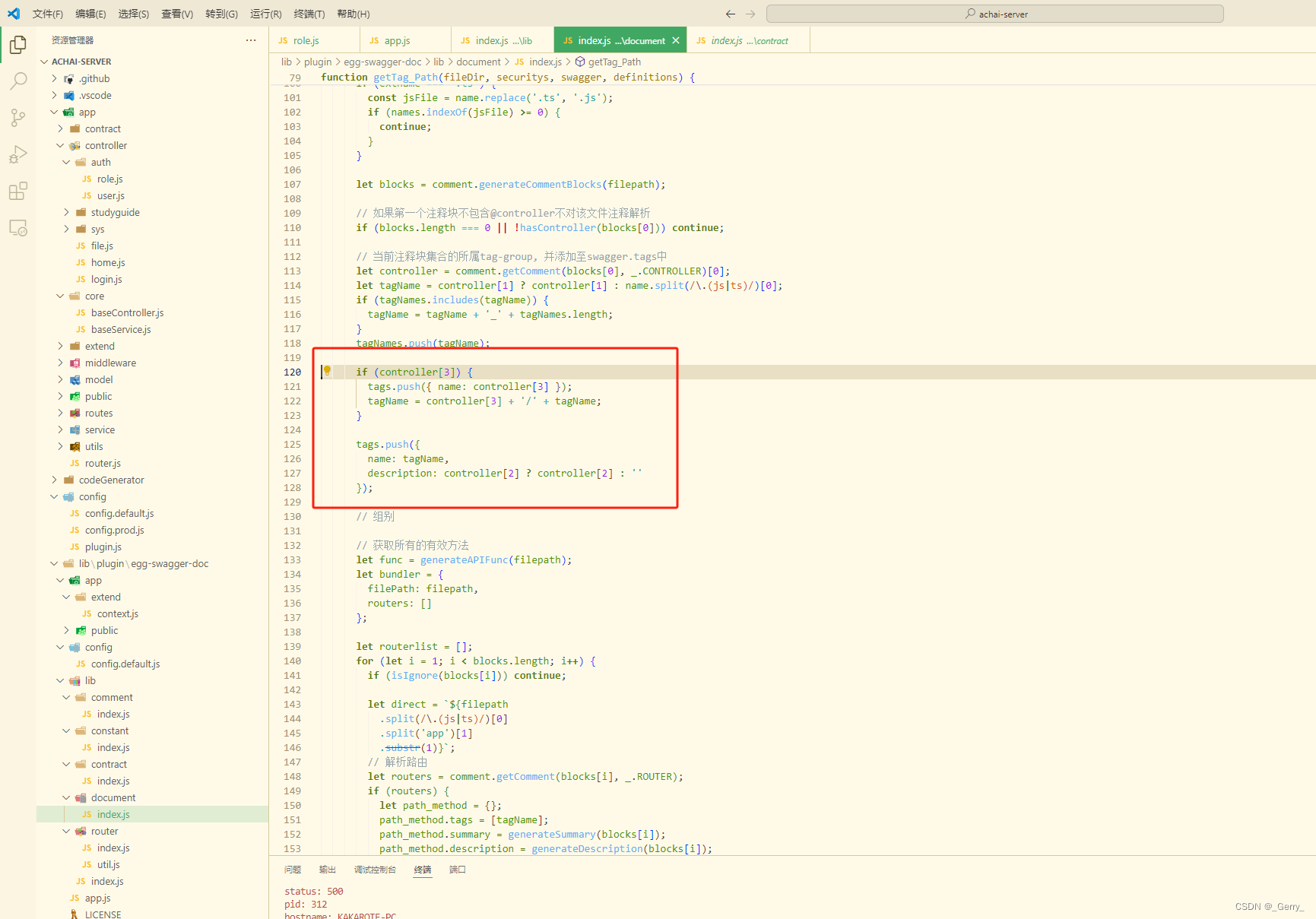Screen dimensions: 1316x919
Task: Collapse the auth folder
Action: click(x=152, y=162)
